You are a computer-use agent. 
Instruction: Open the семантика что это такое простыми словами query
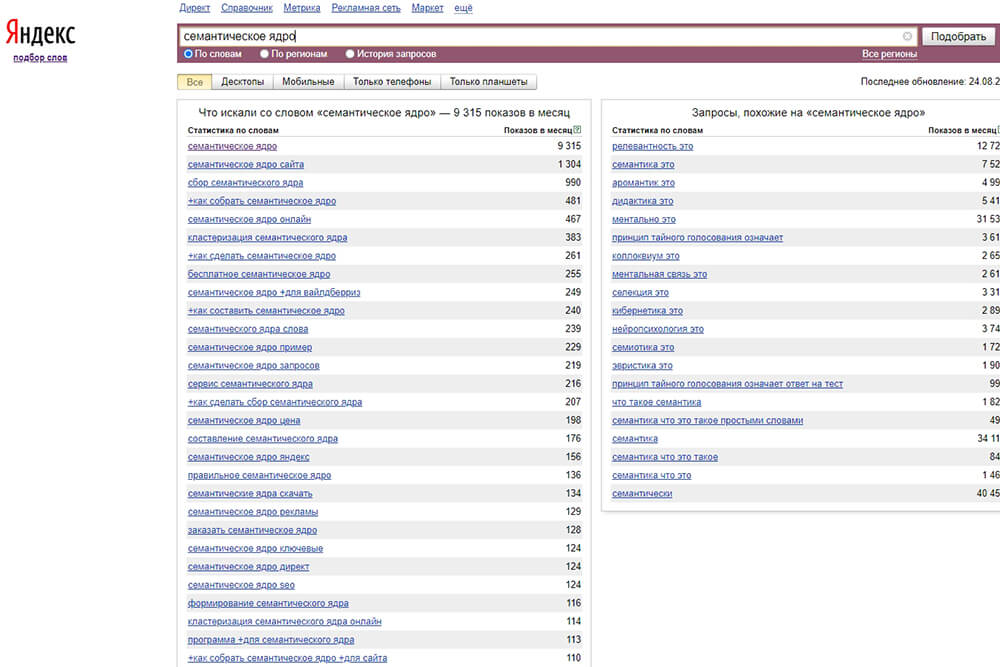click(x=707, y=421)
